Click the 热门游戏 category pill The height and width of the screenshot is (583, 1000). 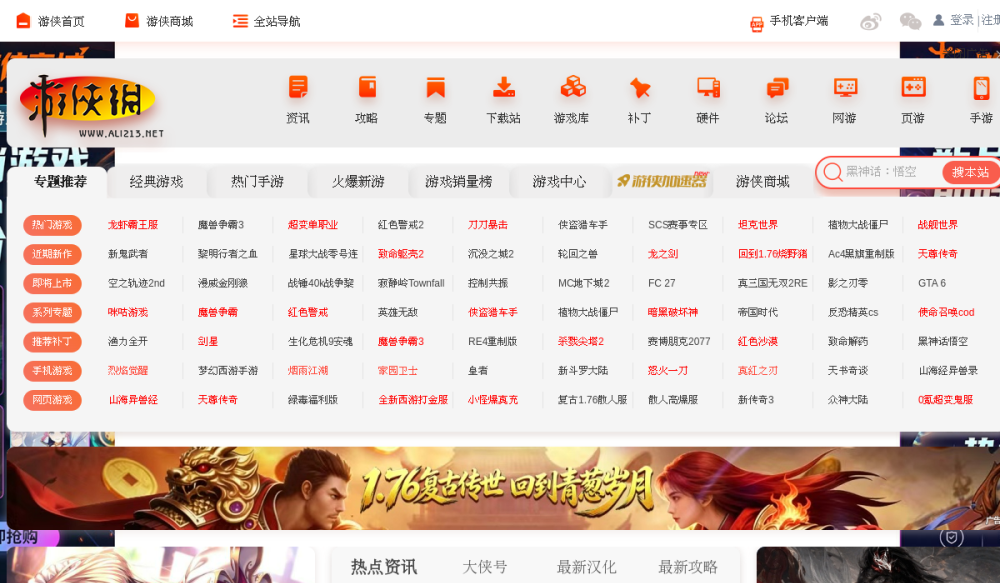pyautogui.click(x=52, y=225)
